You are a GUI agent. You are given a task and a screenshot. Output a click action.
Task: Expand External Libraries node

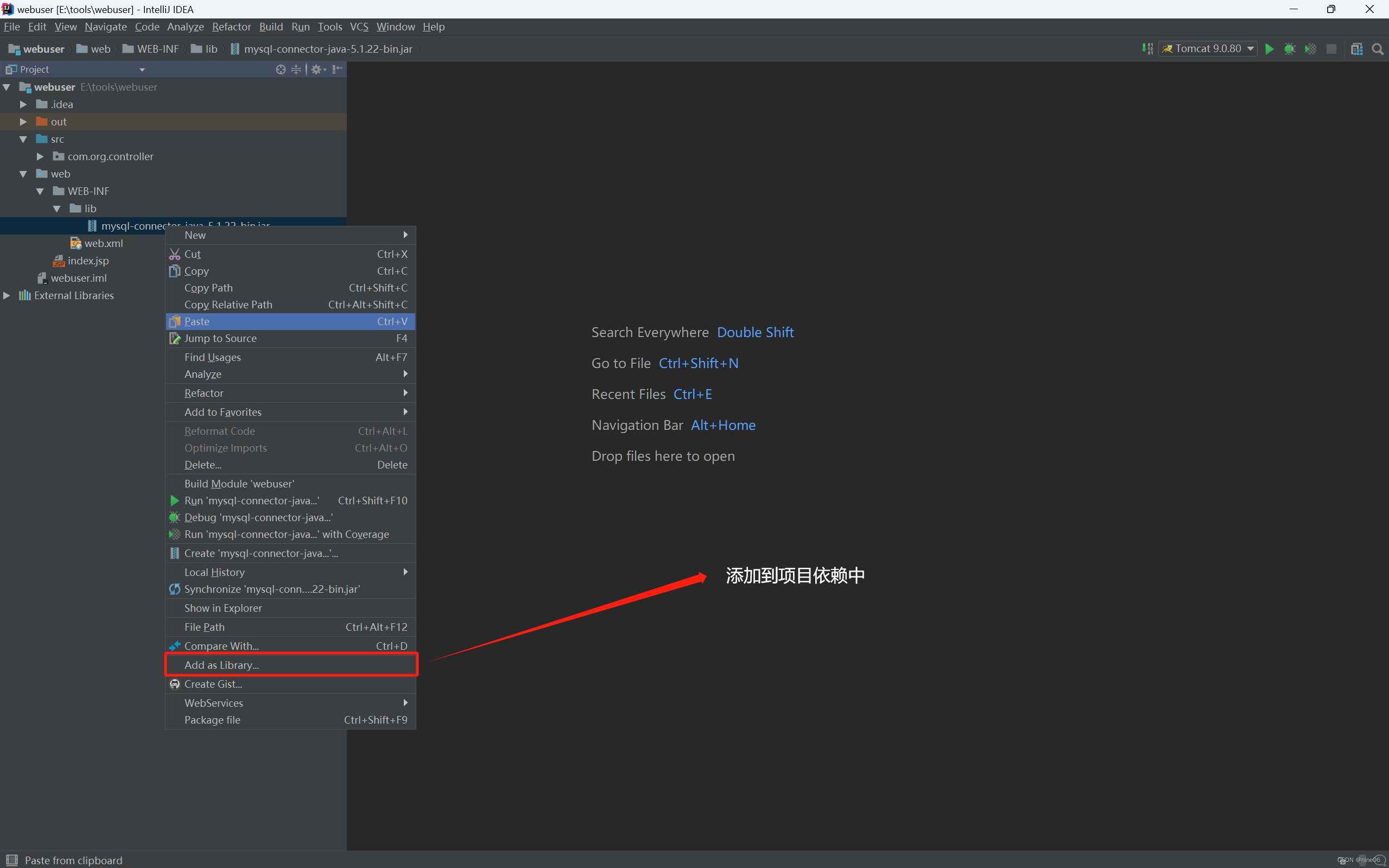point(7,296)
